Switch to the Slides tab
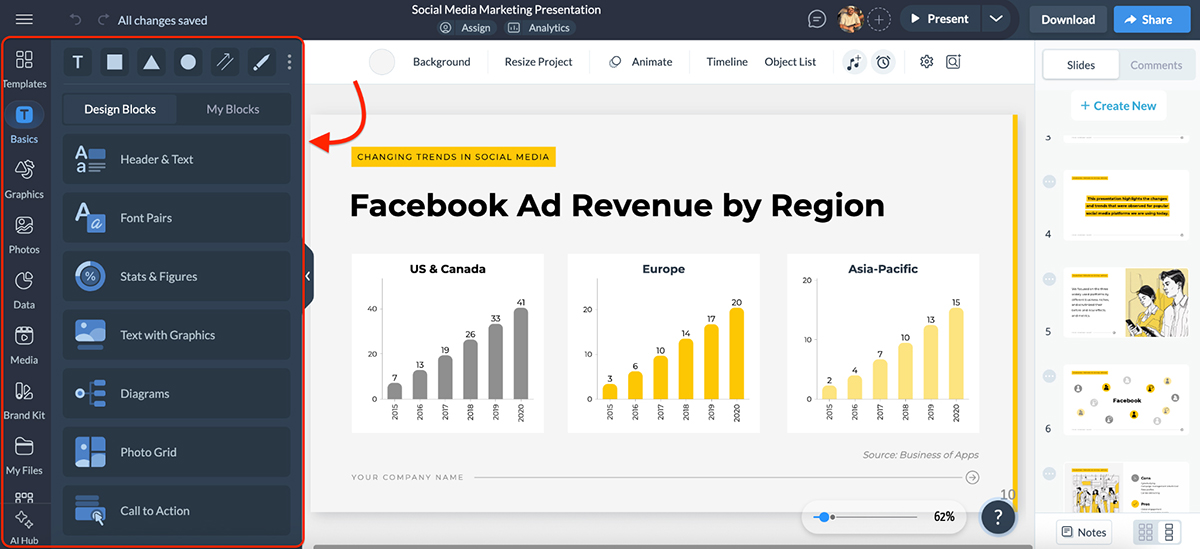Image resolution: width=1200 pixels, height=549 pixels. [1081, 65]
